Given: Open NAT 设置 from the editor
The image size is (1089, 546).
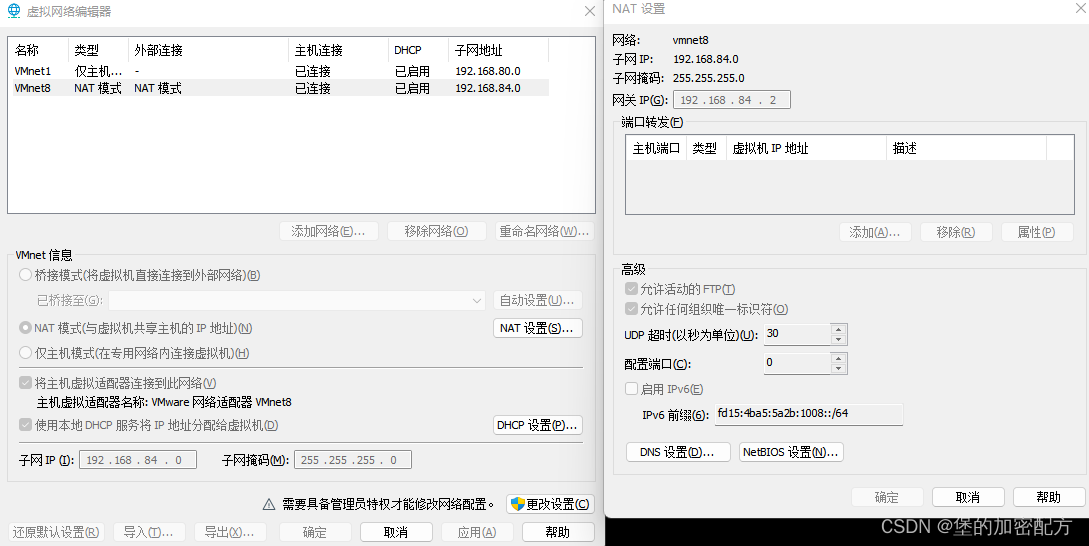Looking at the screenshot, I should click(538, 328).
